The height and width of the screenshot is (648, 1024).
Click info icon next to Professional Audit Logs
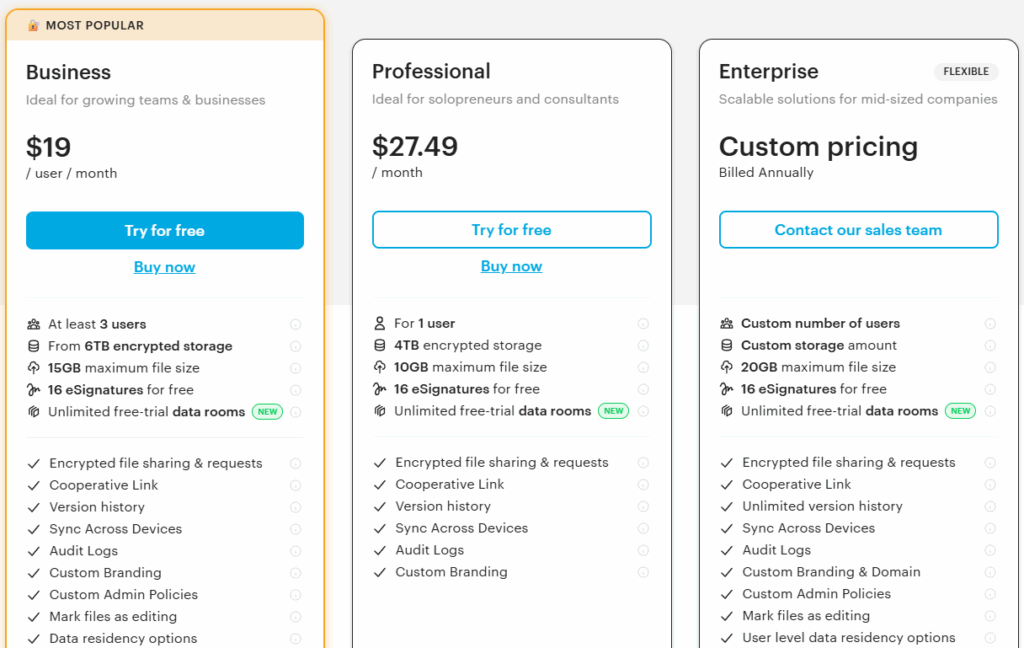[x=643, y=550]
